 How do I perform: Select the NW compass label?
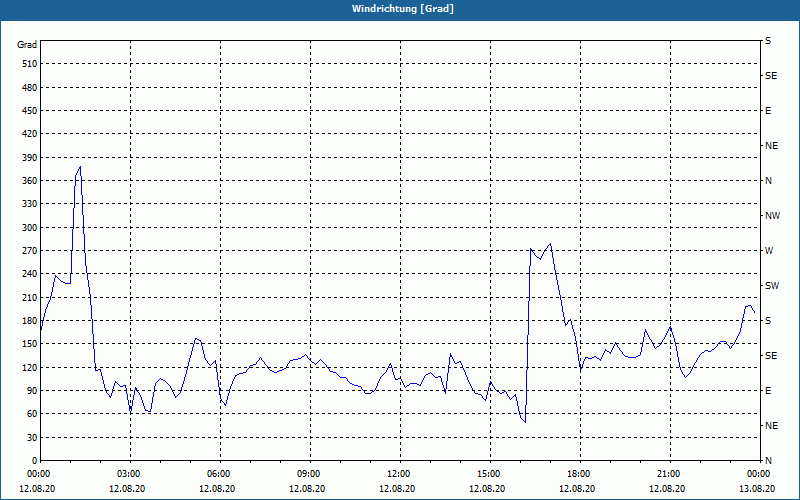tap(772, 216)
